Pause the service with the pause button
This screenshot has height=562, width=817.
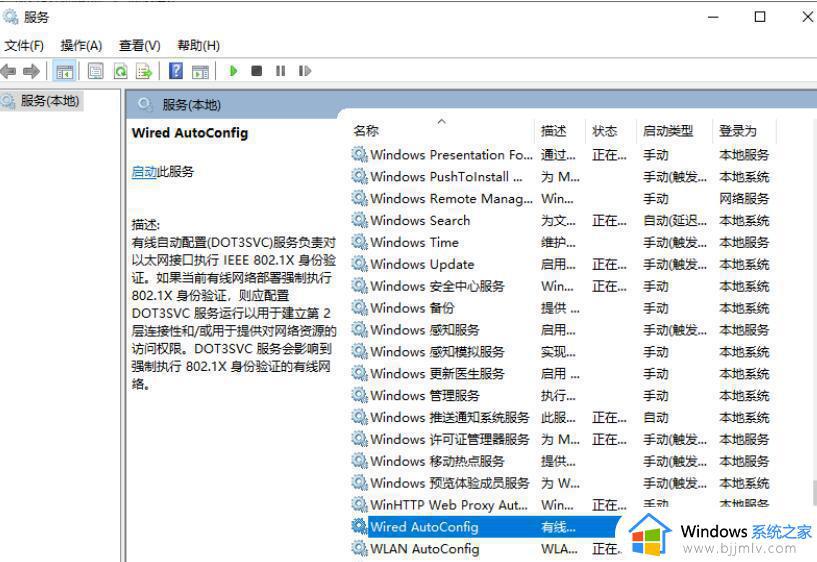(280, 71)
